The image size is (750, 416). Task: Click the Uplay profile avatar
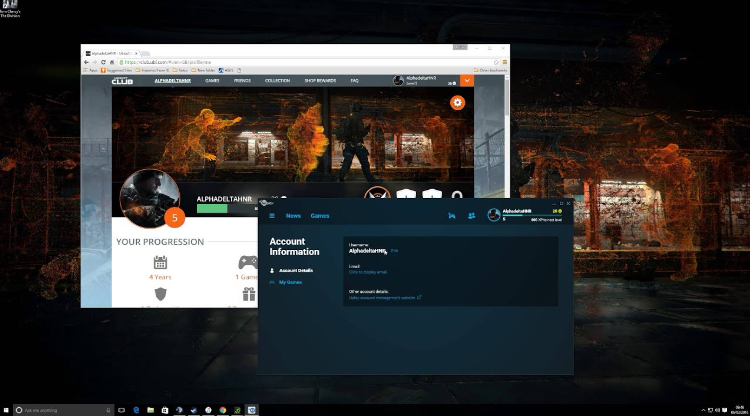(494, 215)
